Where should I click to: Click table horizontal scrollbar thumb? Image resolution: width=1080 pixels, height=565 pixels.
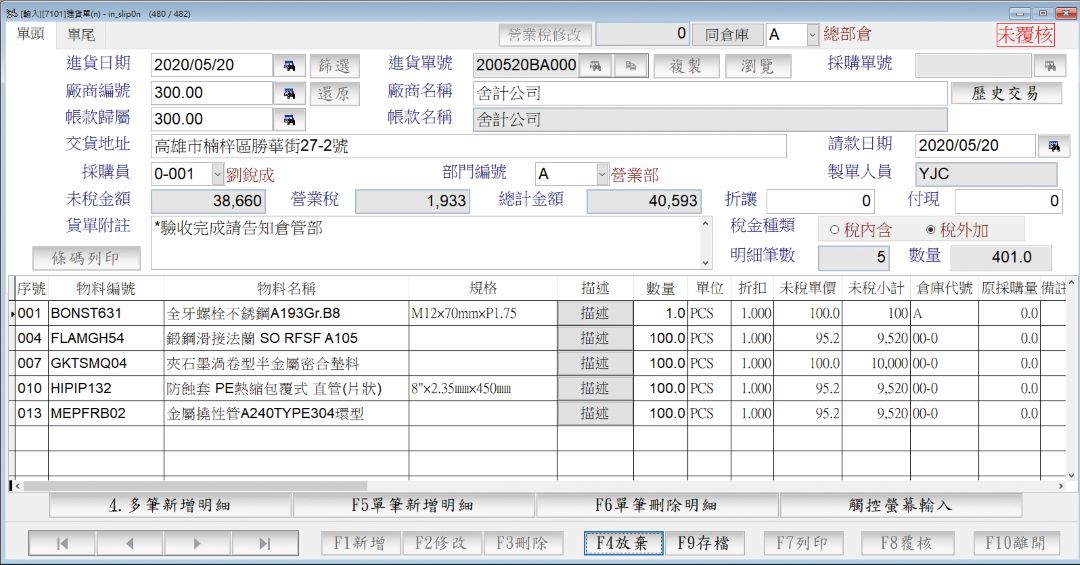pyautogui.click(x=195, y=486)
